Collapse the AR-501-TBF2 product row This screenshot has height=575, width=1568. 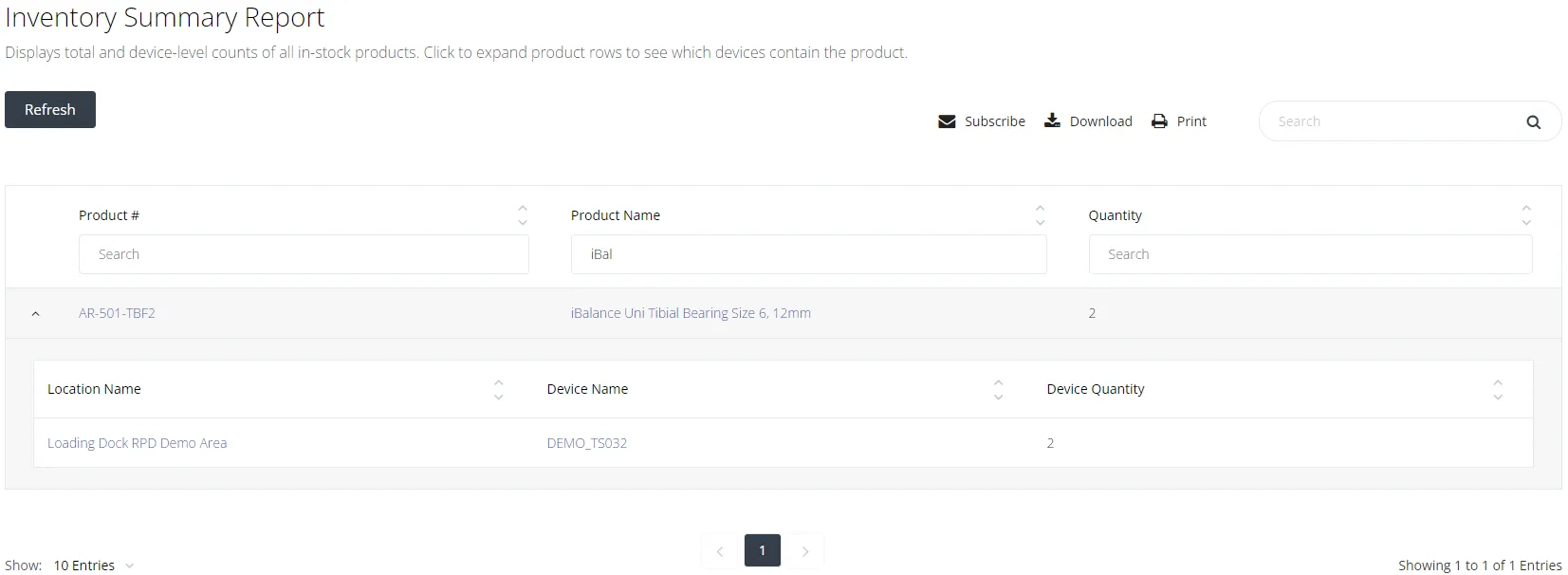[36, 313]
